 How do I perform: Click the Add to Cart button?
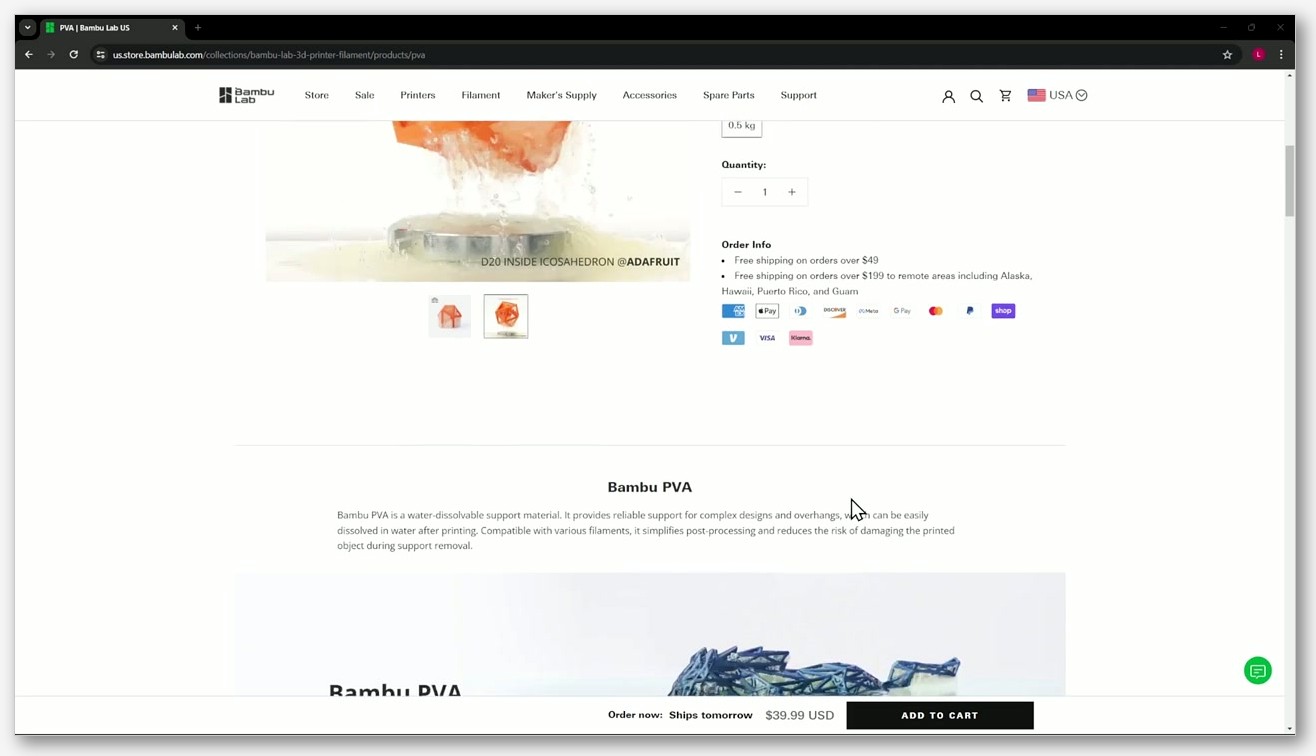[939, 715]
